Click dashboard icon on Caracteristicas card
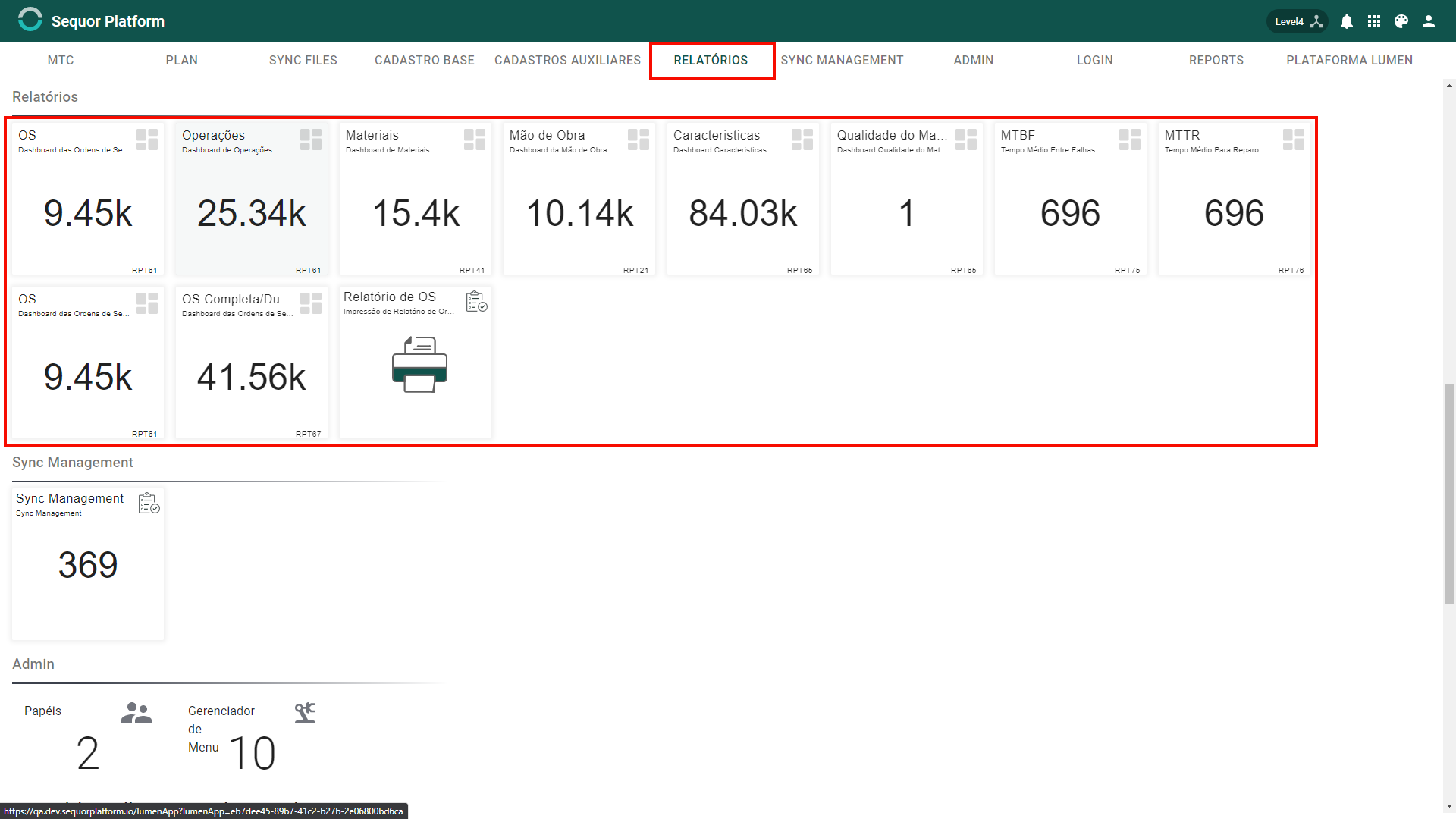 [802, 140]
